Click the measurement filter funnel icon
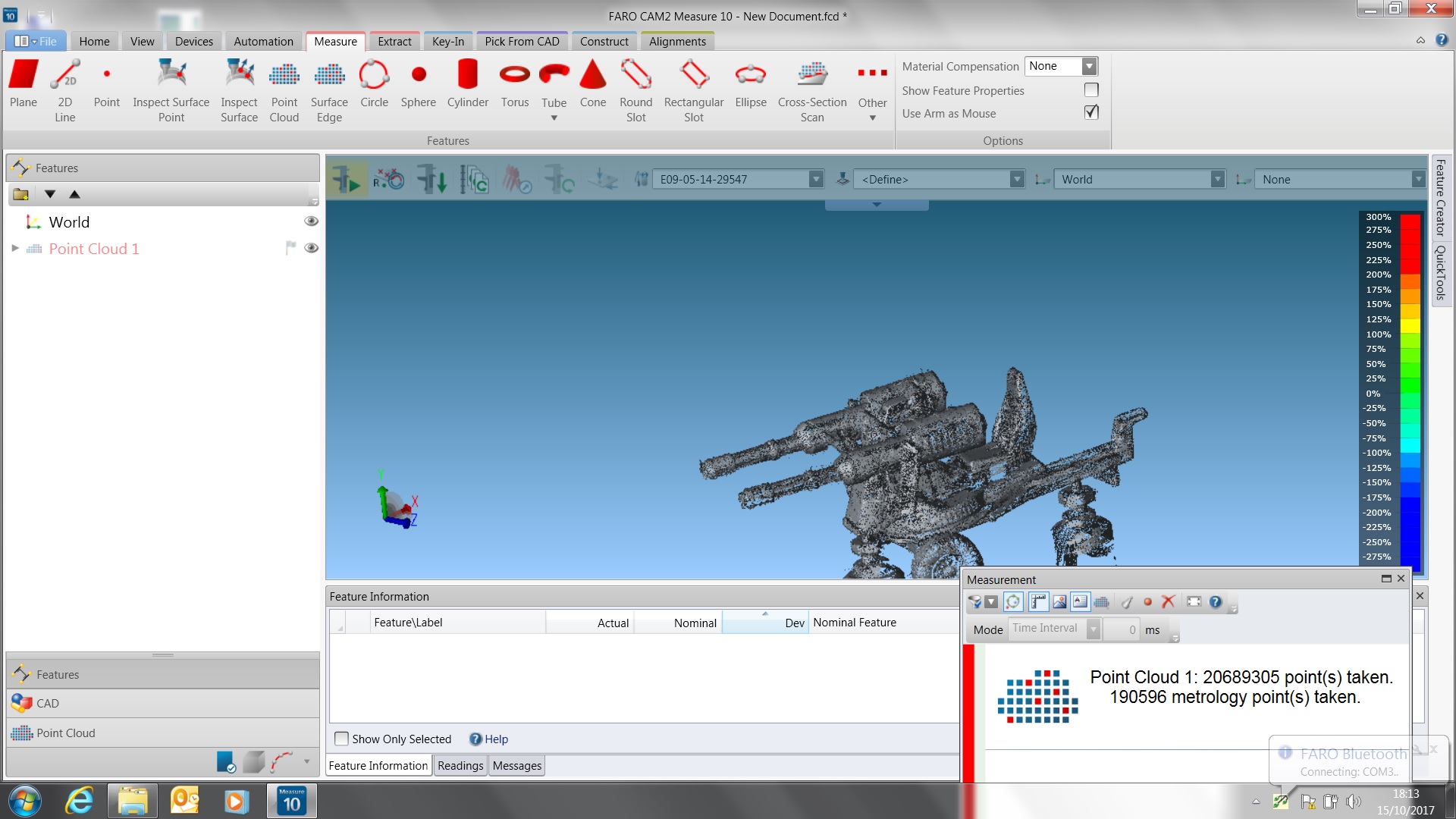Viewport: 1456px width, 819px height. click(974, 602)
